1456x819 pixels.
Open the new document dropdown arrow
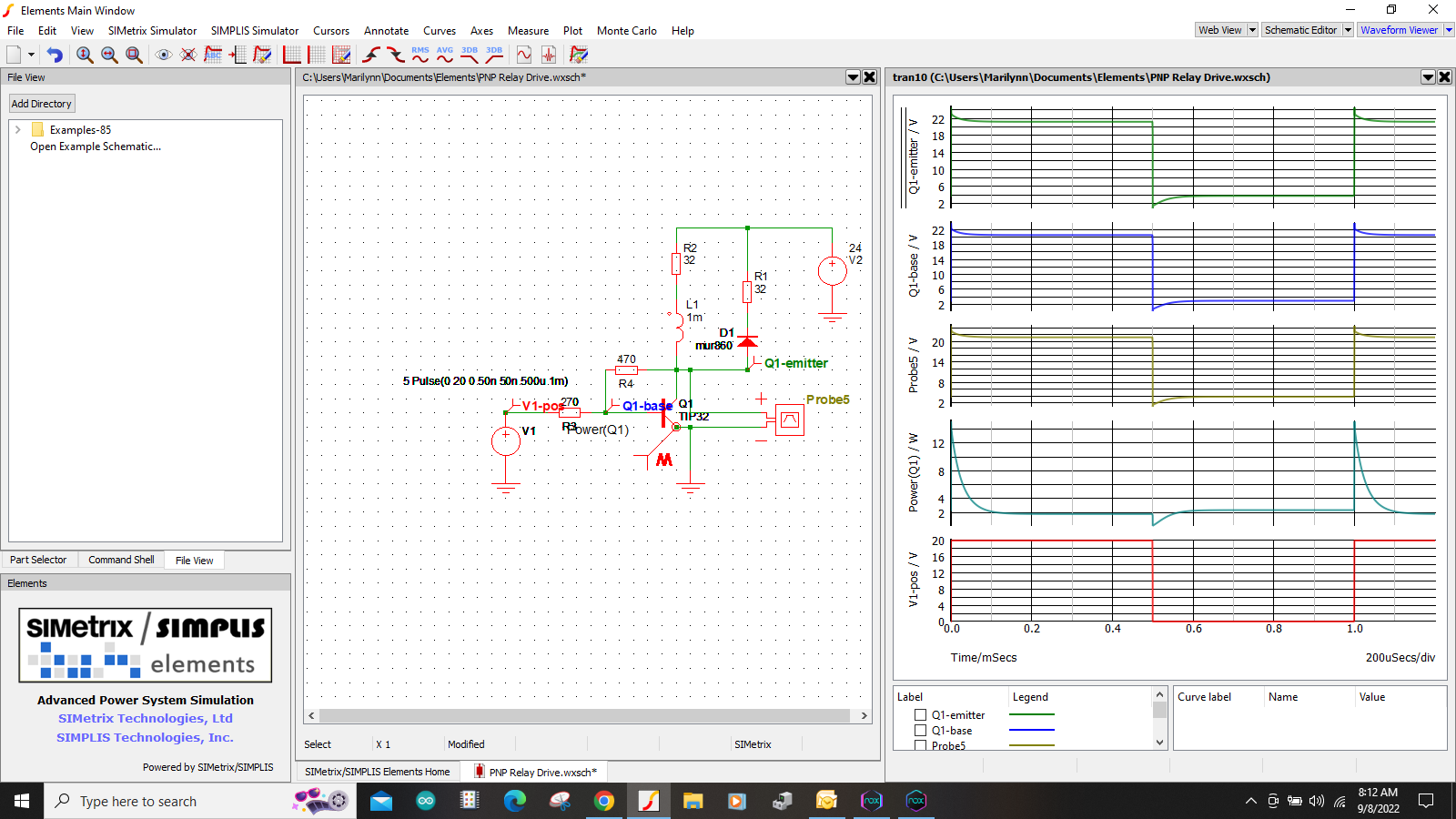click(31, 55)
